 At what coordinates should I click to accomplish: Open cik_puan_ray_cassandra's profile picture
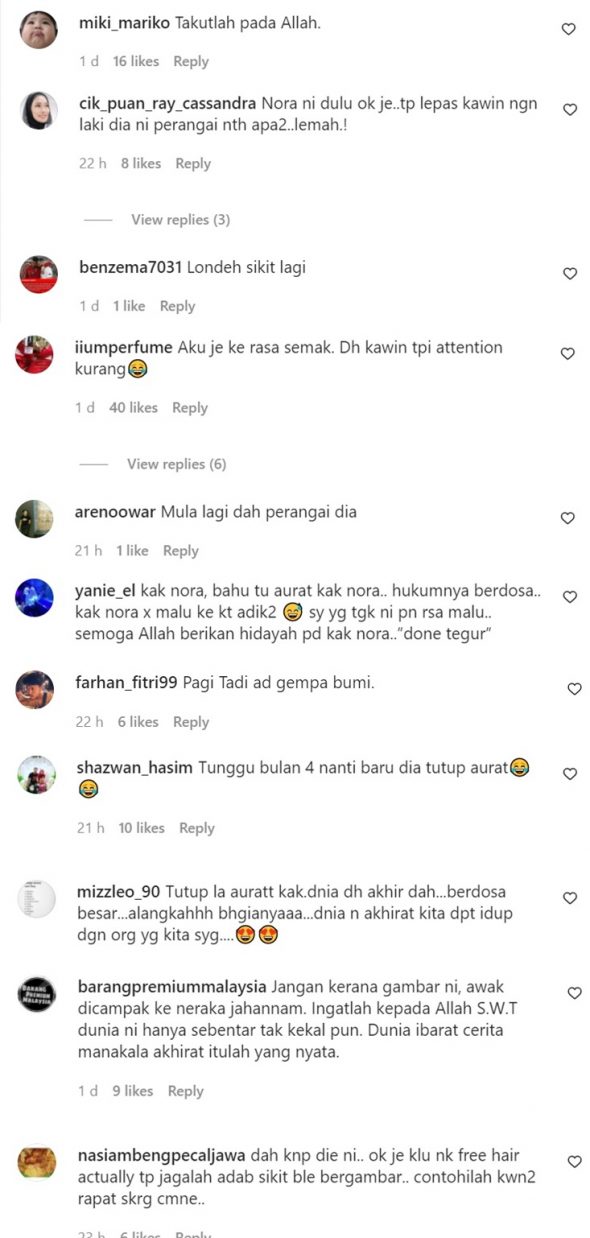point(39,110)
